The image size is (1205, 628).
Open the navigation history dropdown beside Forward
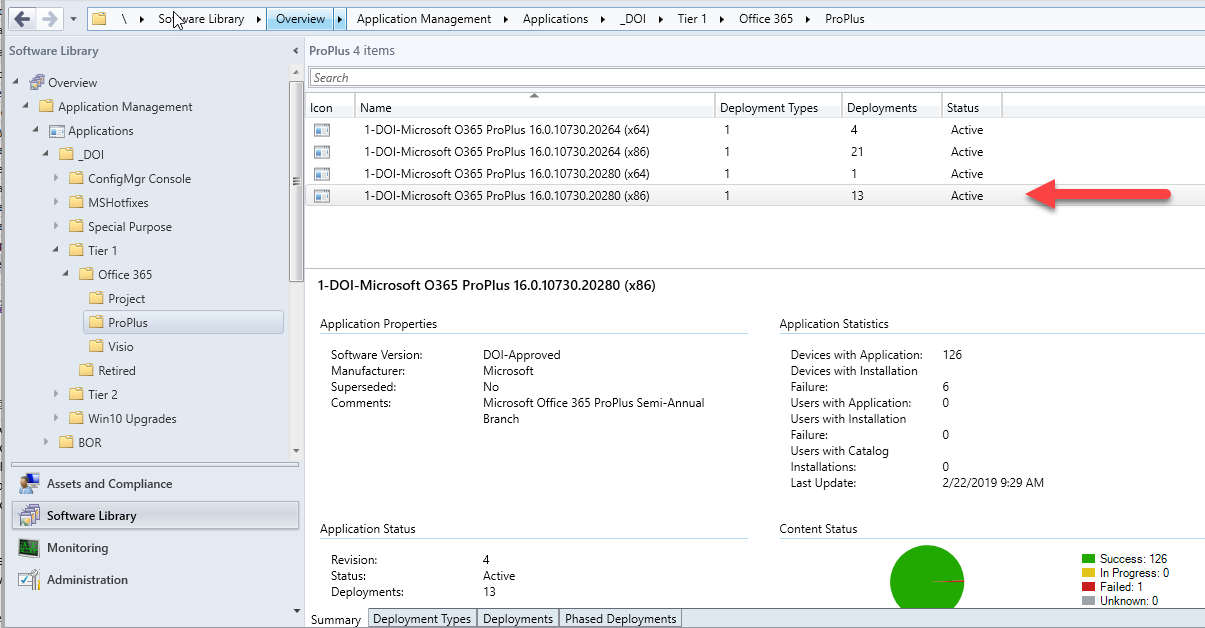point(73,19)
